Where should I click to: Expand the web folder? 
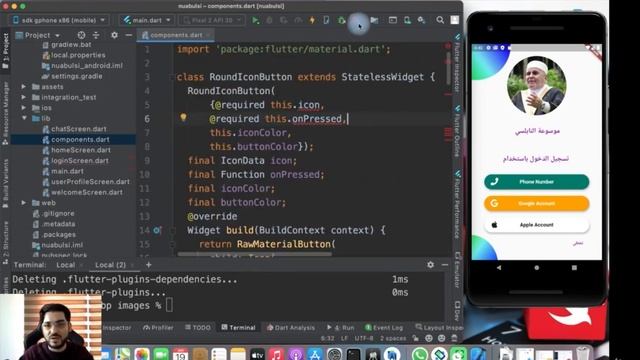pos(24,202)
